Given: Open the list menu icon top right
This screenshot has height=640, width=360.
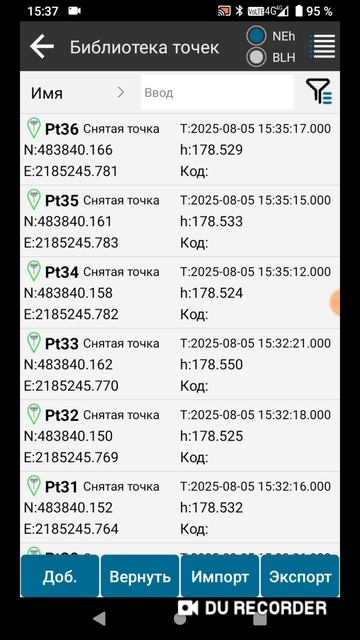Looking at the screenshot, I should pos(323,46).
